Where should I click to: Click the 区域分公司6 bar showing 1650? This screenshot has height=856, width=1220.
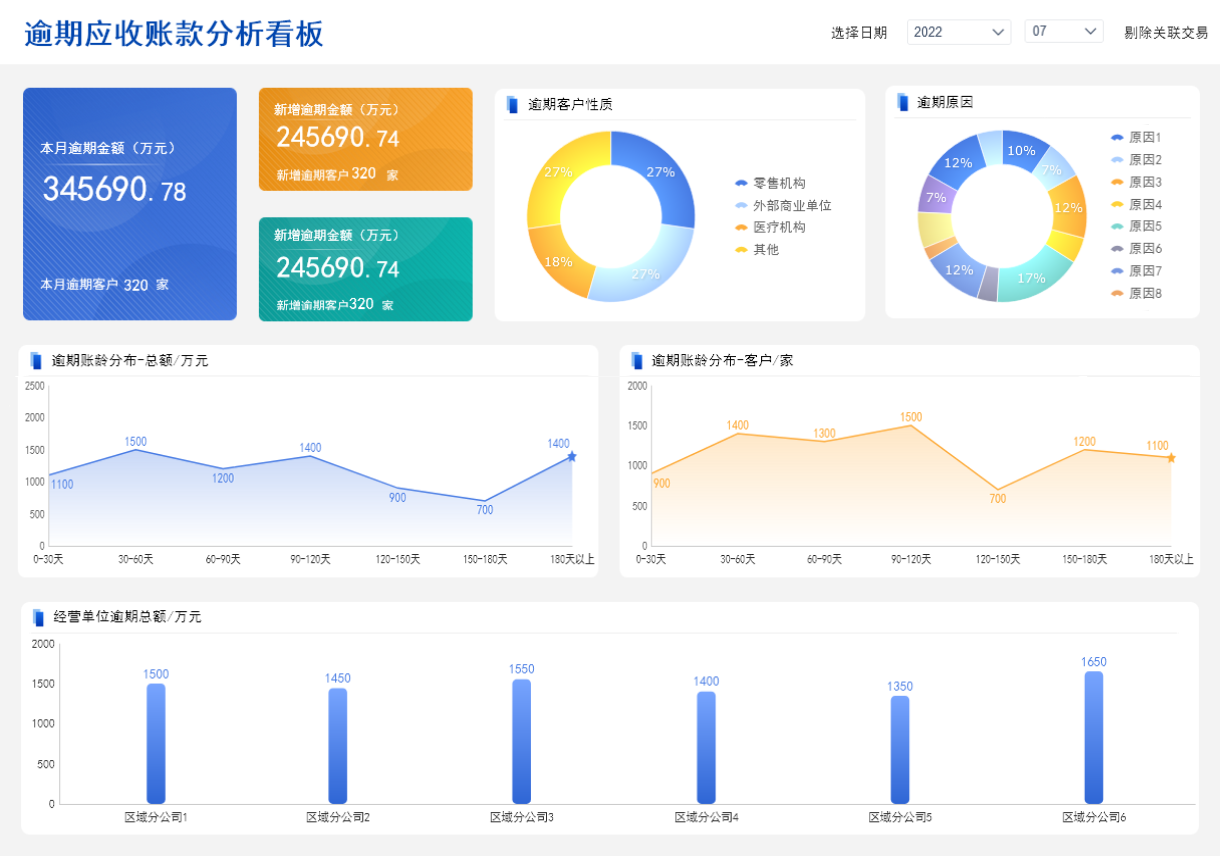[x=1093, y=737]
